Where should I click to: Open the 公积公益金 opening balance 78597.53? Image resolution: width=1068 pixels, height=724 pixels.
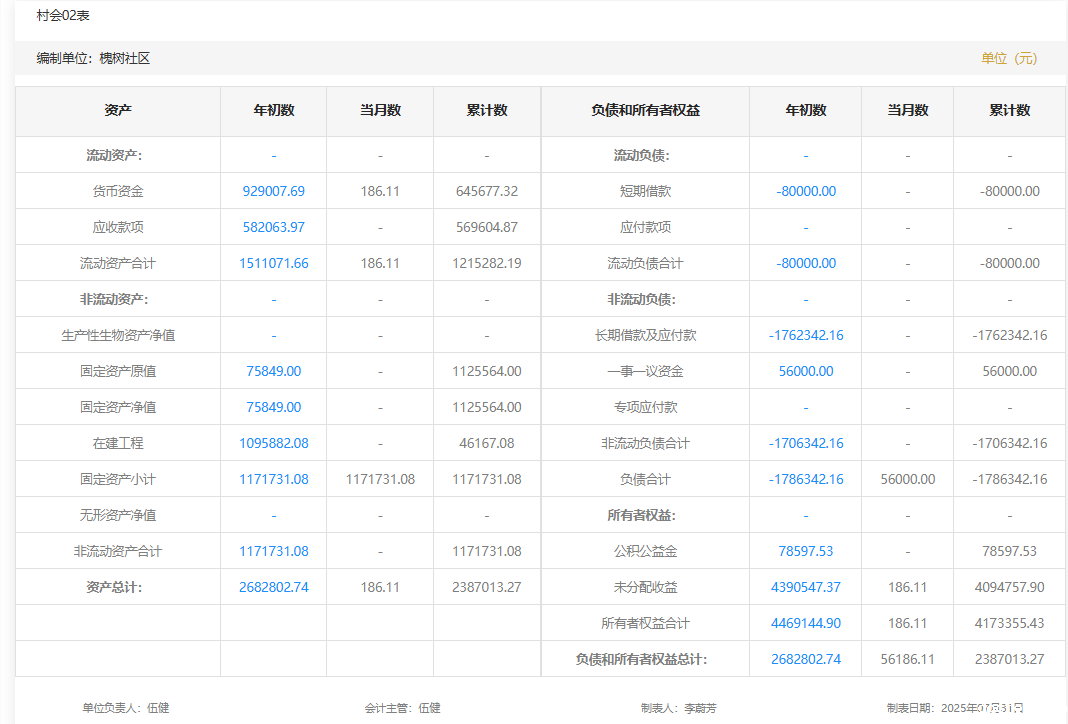tap(805, 551)
